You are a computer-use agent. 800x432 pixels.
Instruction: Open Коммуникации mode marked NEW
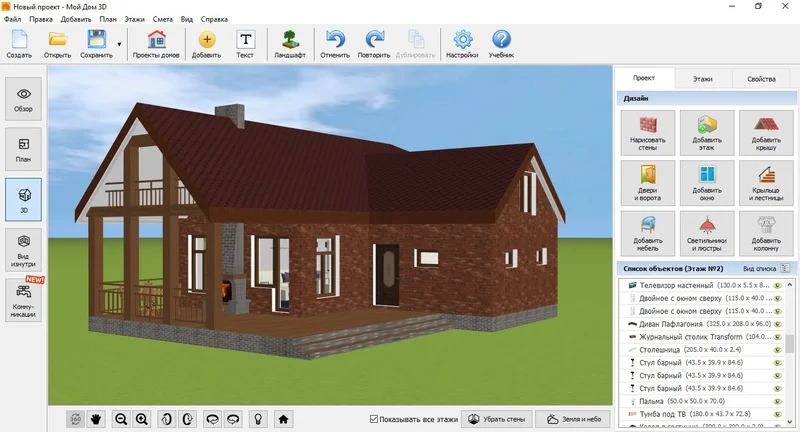23,300
